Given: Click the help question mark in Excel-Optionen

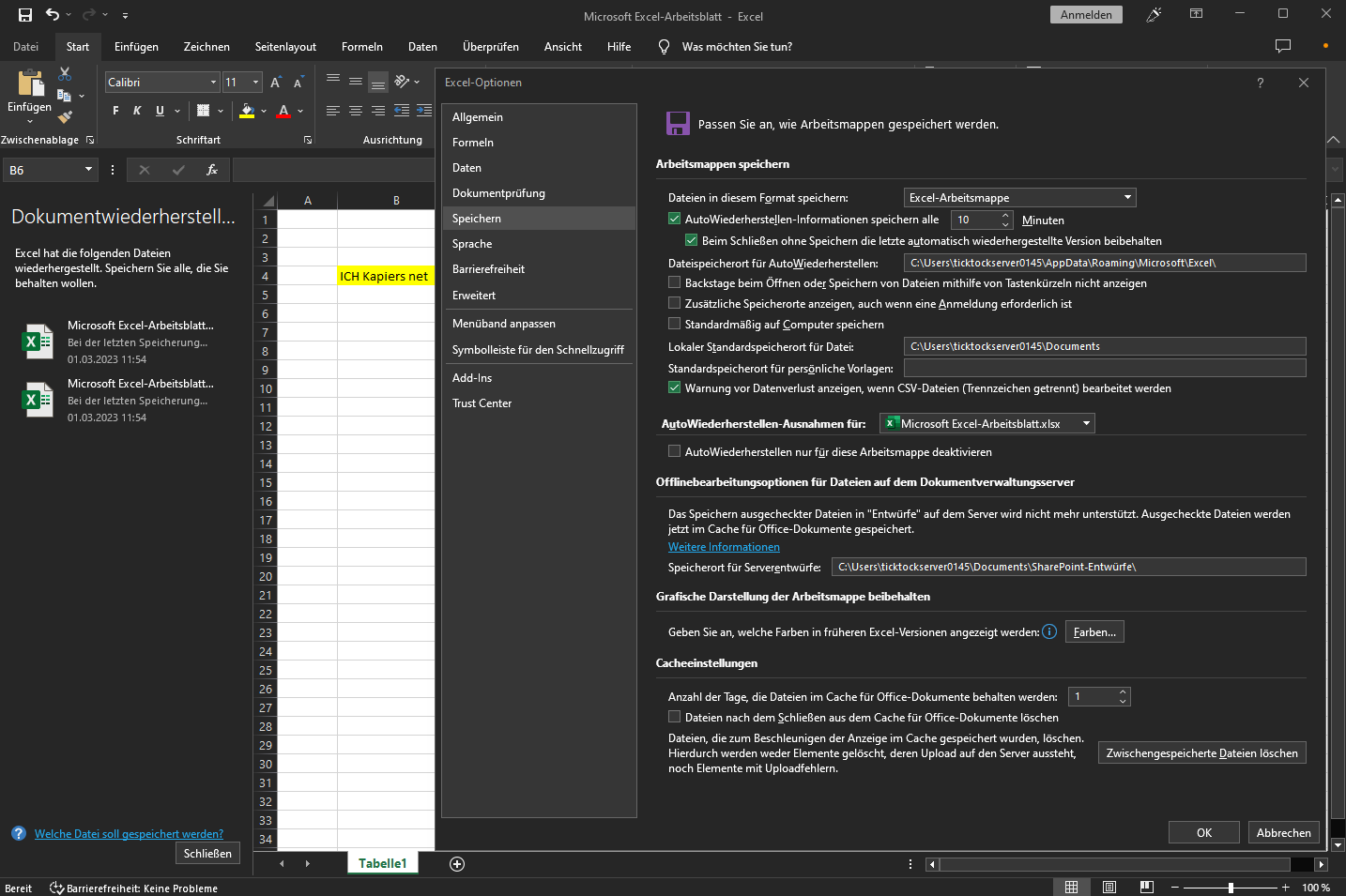Looking at the screenshot, I should [x=1261, y=83].
